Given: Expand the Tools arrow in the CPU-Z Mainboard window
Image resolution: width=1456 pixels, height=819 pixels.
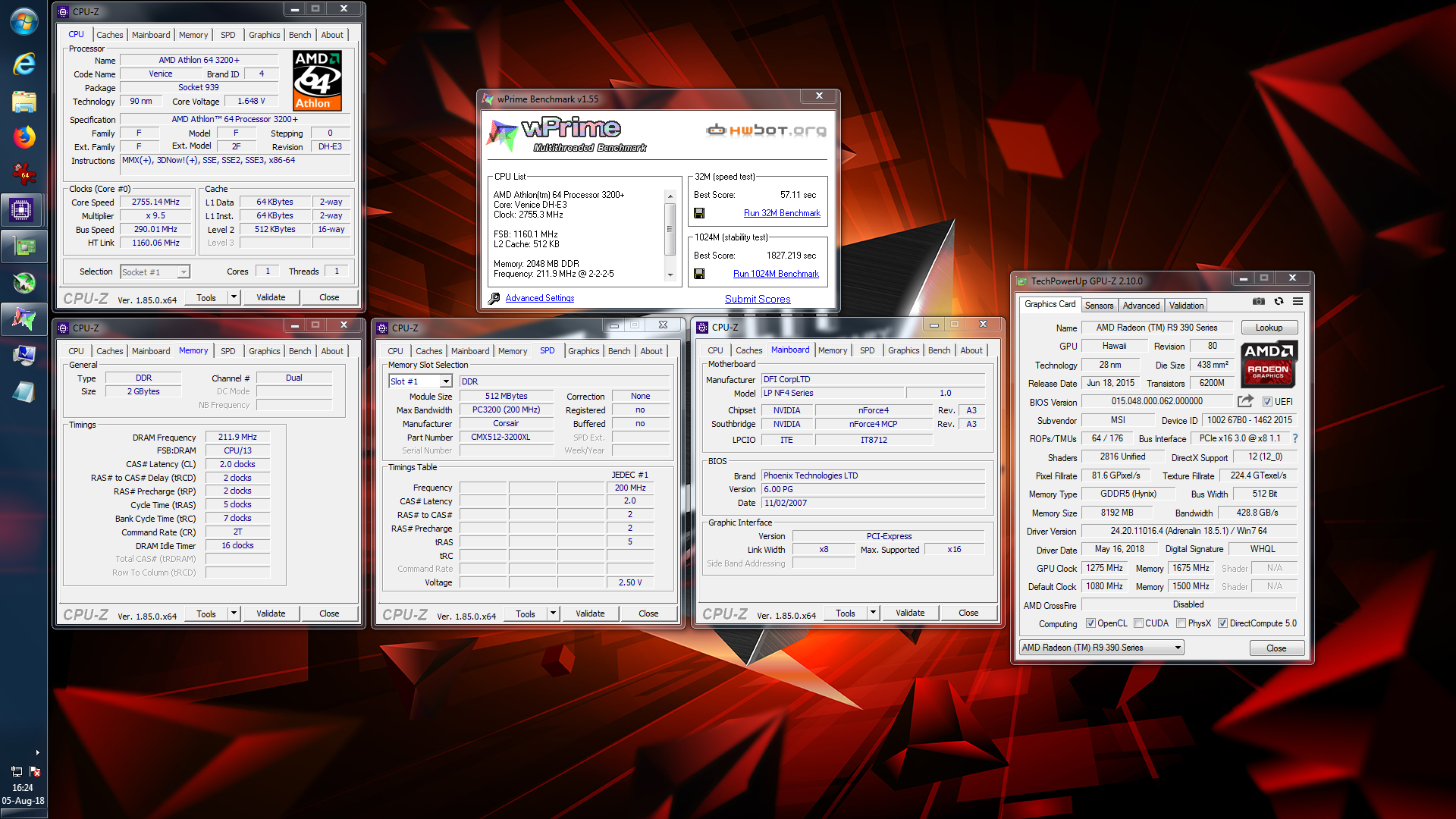Looking at the screenshot, I should pos(873,613).
